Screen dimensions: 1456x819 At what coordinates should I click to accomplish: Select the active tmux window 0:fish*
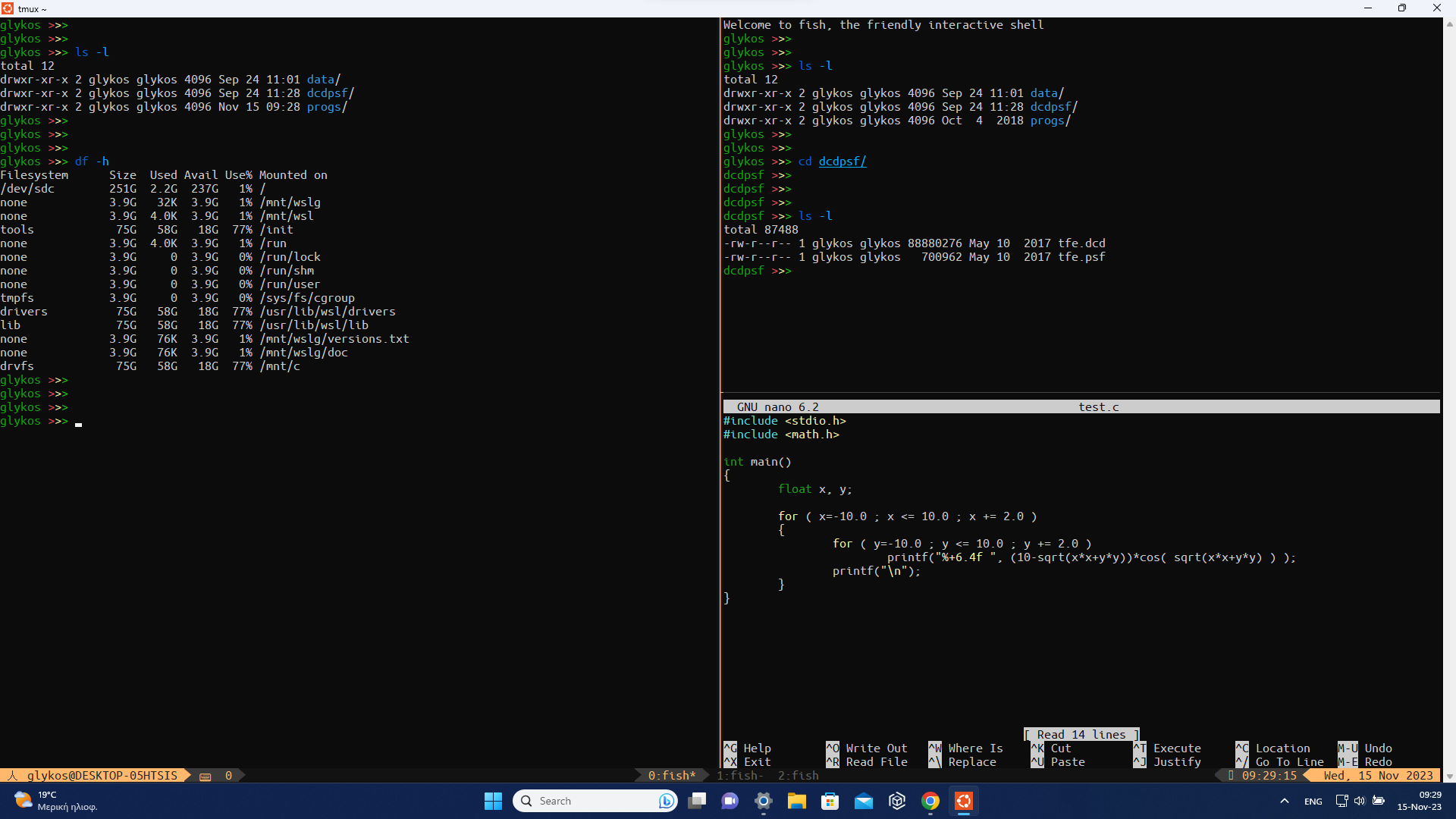671,775
